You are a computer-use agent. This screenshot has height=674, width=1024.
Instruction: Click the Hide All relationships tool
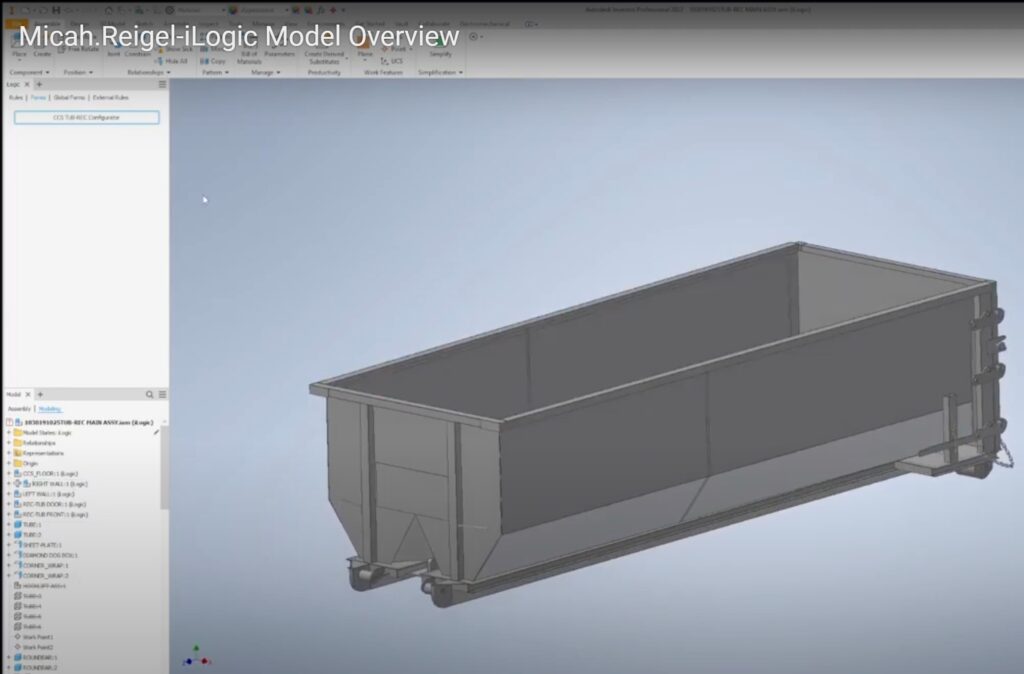pos(172,61)
